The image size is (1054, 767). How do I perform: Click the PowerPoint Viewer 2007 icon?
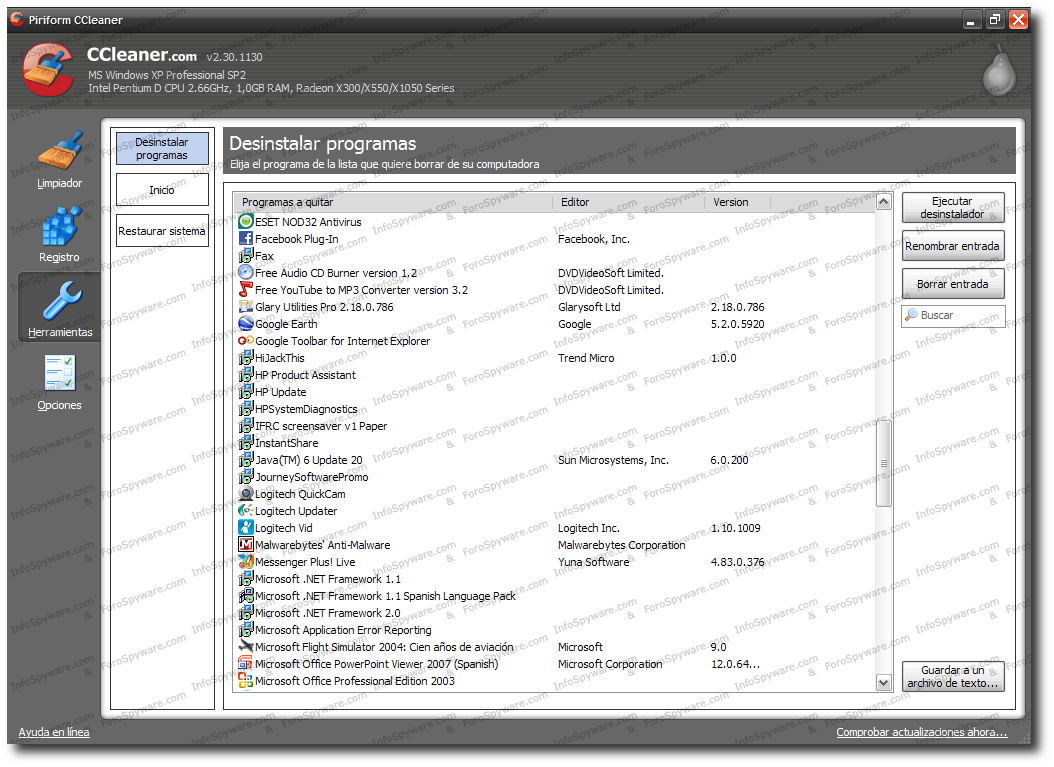[x=246, y=663]
